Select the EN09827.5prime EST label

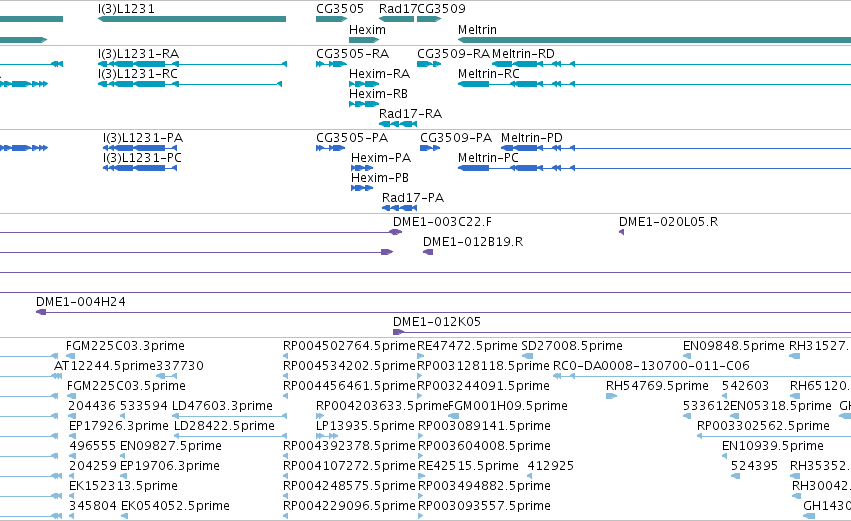click(x=171, y=447)
